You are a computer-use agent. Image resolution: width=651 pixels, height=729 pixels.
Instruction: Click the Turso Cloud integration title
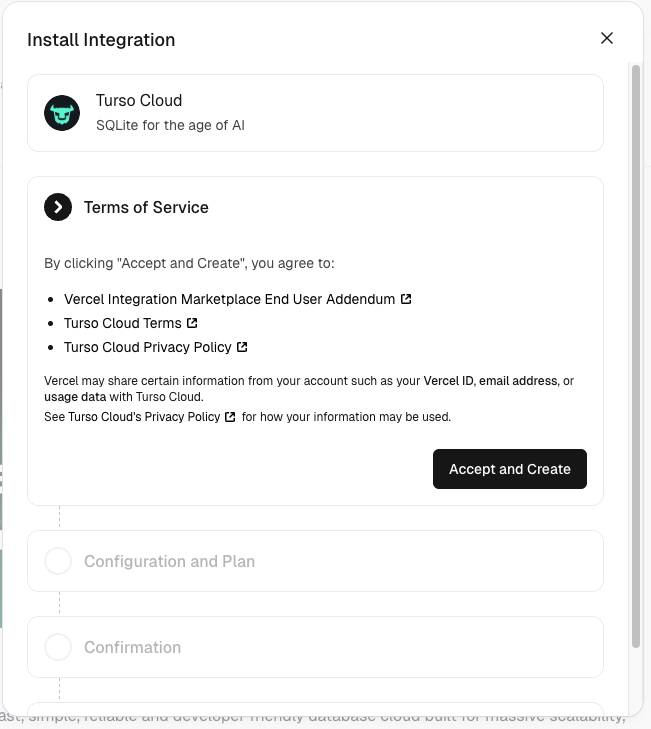pos(139,100)
